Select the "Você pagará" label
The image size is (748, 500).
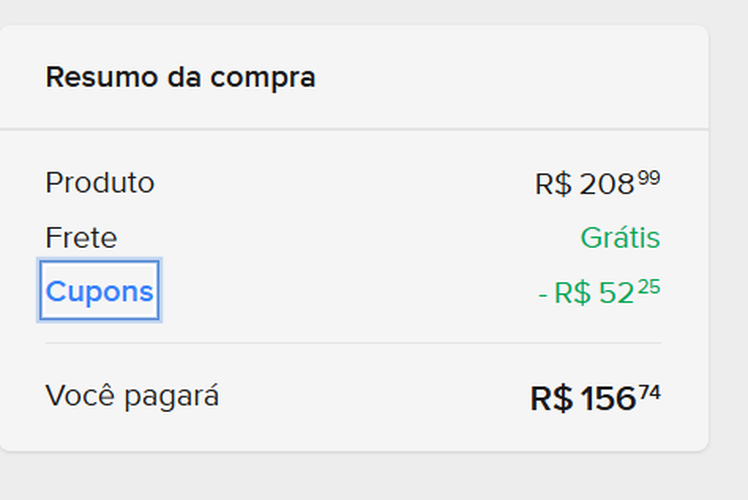coord(132,396)
